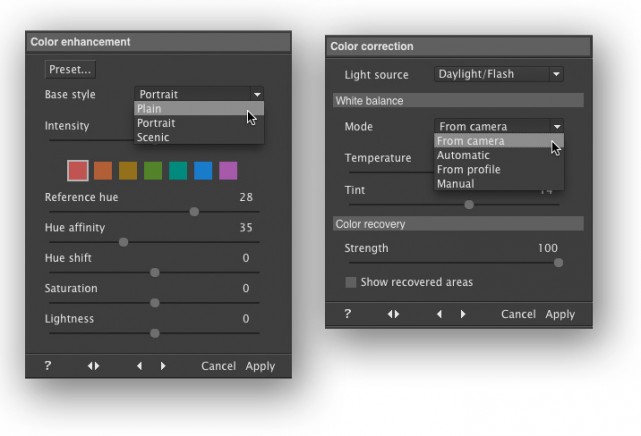Expand the Base style dropdown arrow

257,94
